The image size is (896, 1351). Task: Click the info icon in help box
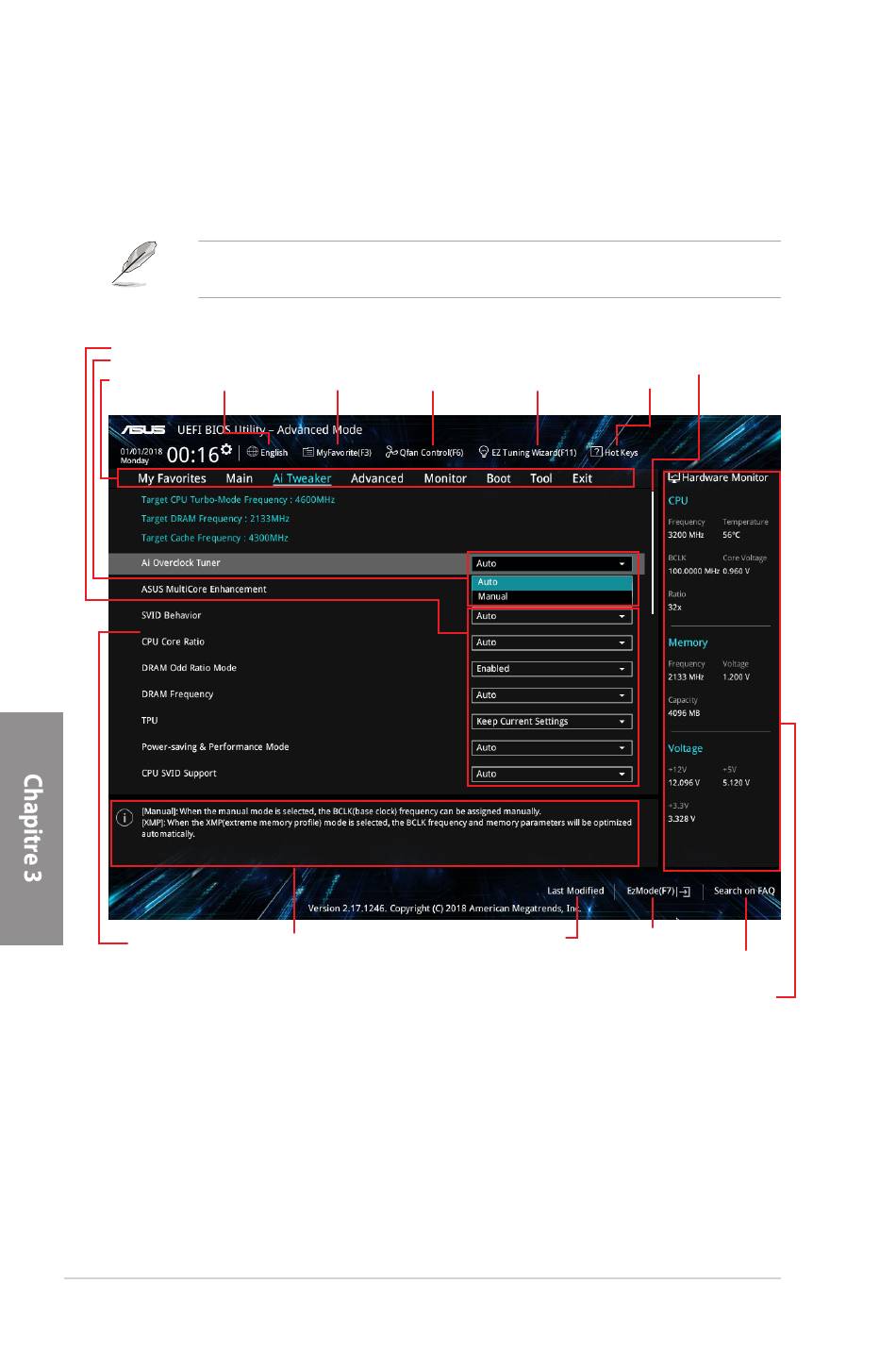[124, 818]
